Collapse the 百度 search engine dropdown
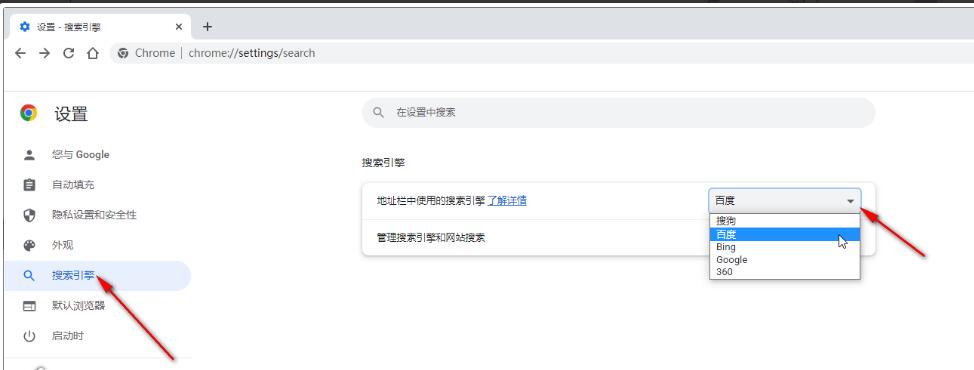The image size is (974, 370). tap(785, 201)
